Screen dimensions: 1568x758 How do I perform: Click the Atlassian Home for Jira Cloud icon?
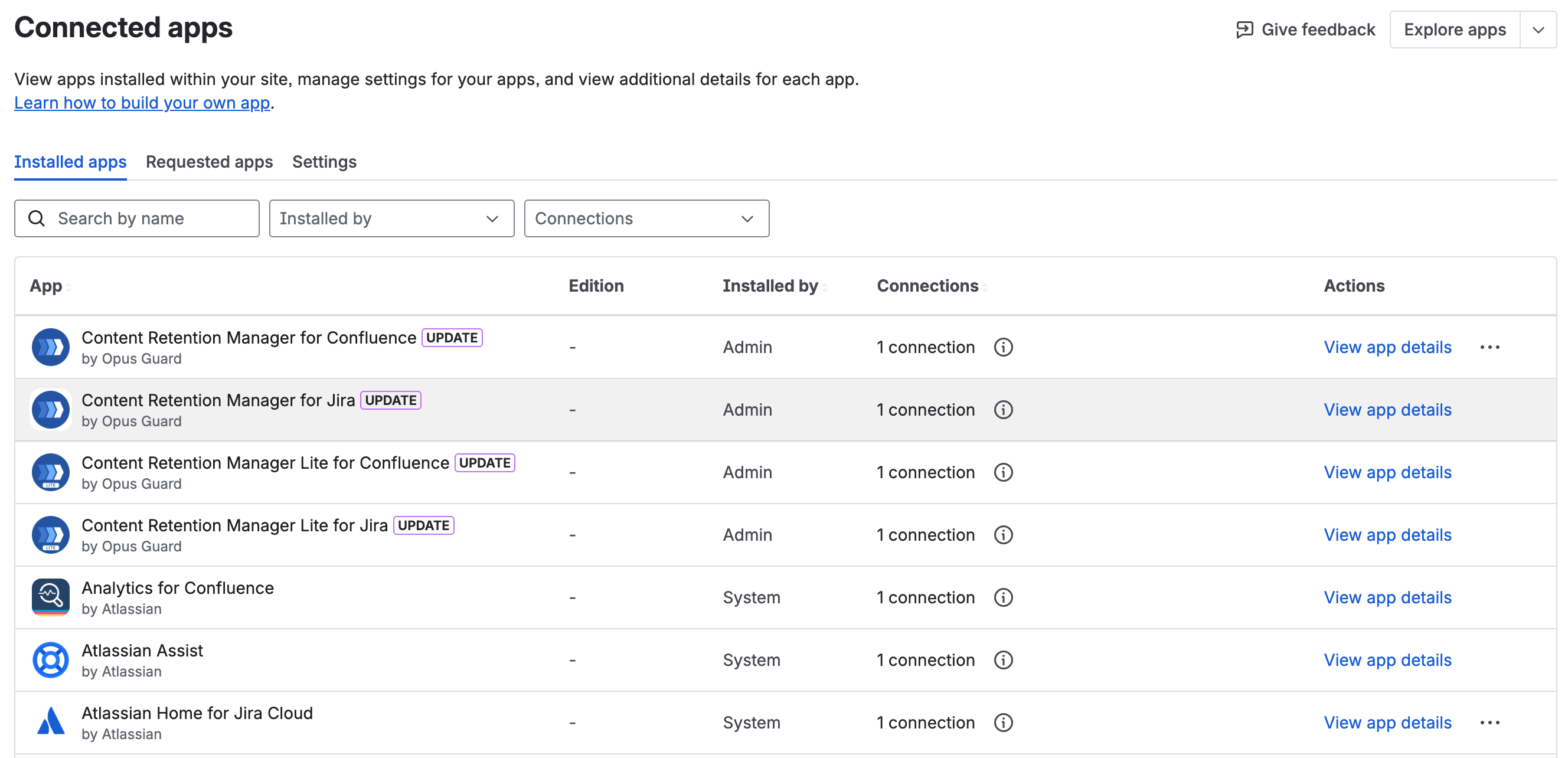click(x=51, y=722)
